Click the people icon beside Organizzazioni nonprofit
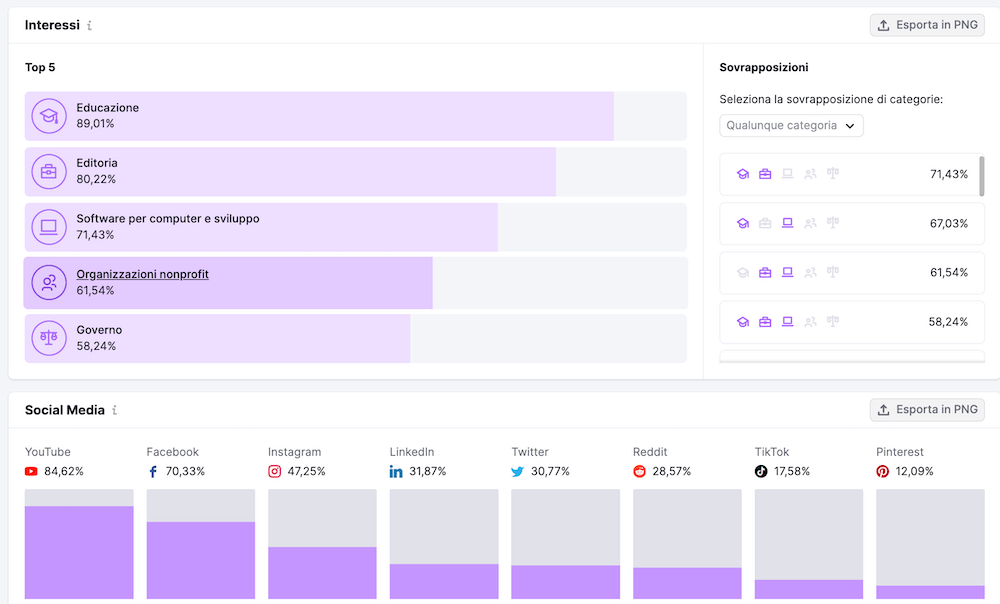This screenshot has height=604, width=1000. pyautogui.click(x=49, y=282)
